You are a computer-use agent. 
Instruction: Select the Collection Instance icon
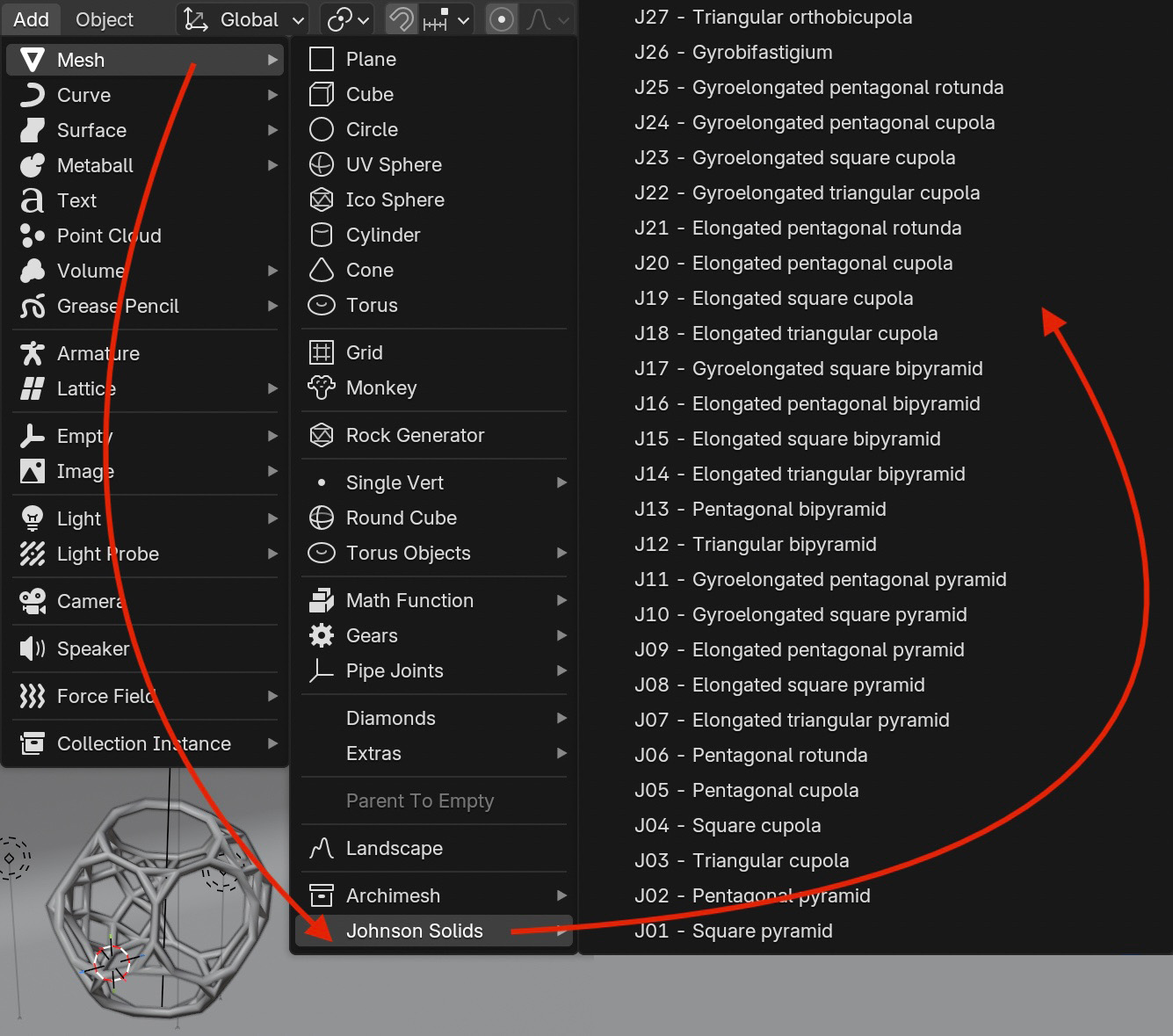click(x=33, y=743)
